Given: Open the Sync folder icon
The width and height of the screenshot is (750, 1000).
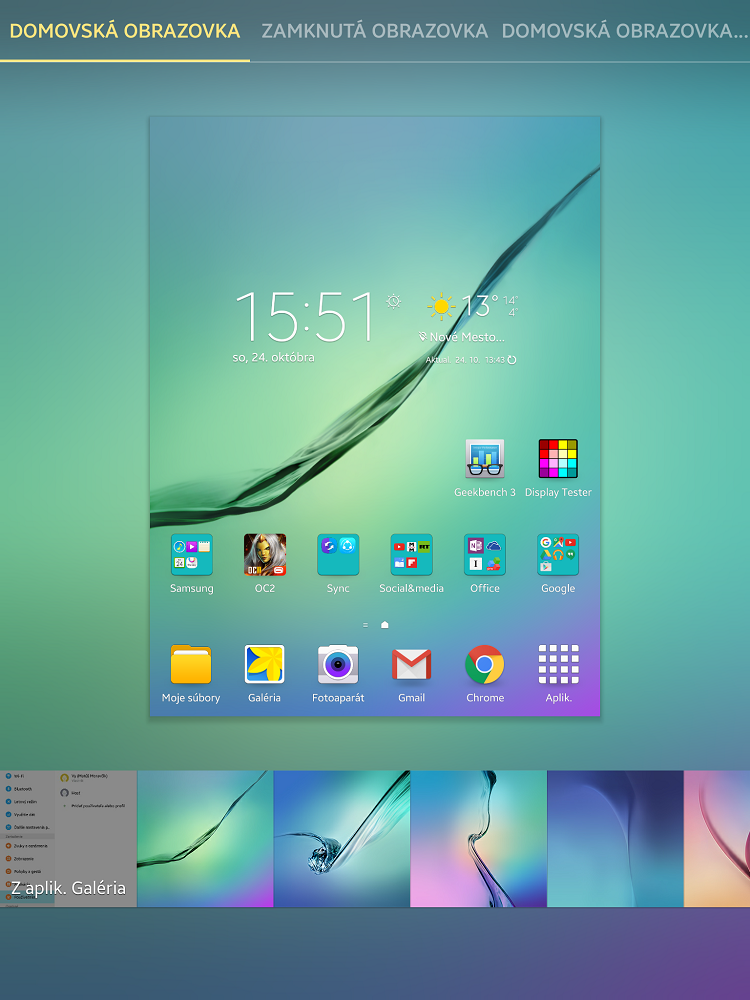Looking at the screenshot, I should [x=338, y=555].
